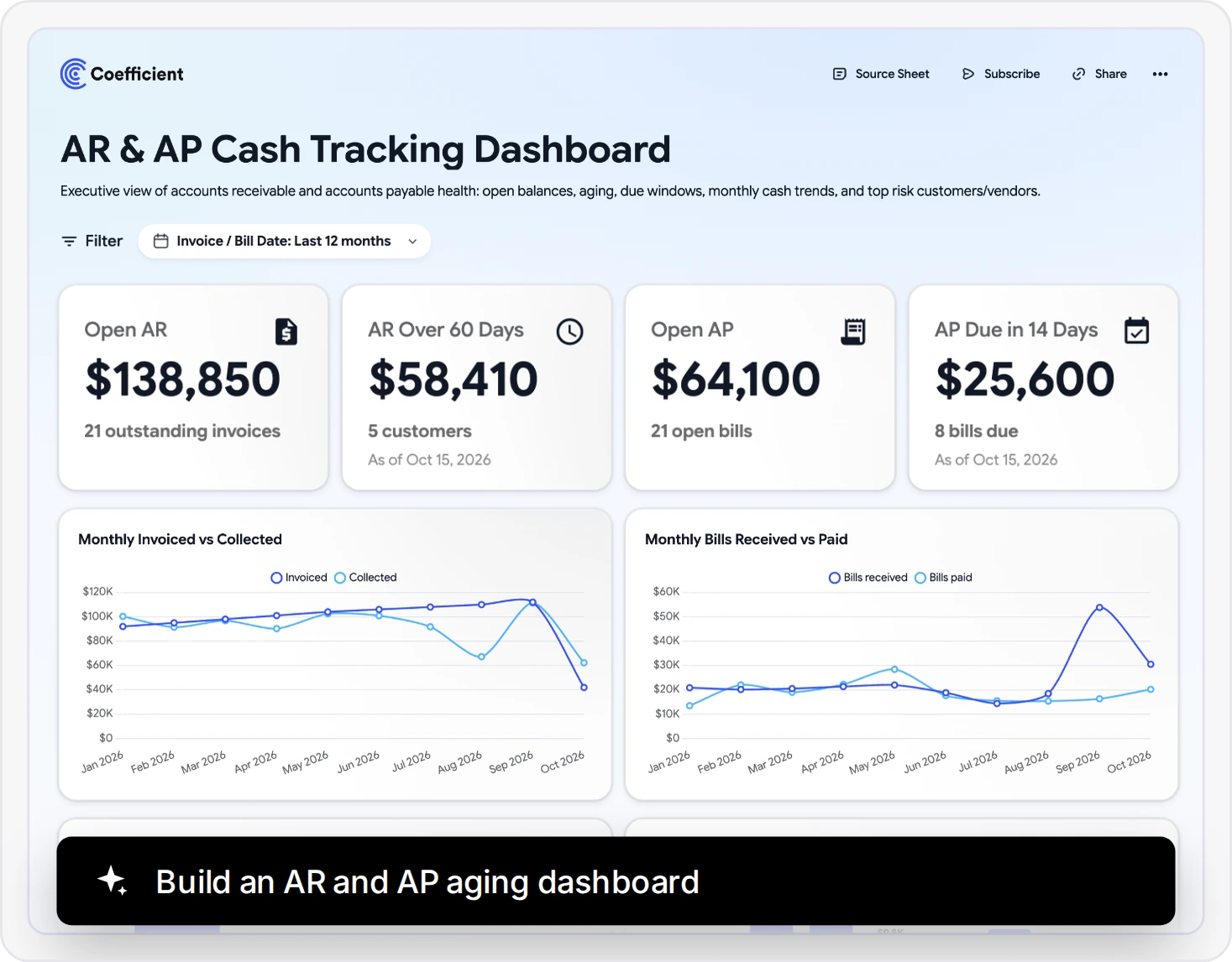Viewport: 1232px width, 962px height.
Task: Click the Filter lines icon
Action: click(x=69, y=241)
